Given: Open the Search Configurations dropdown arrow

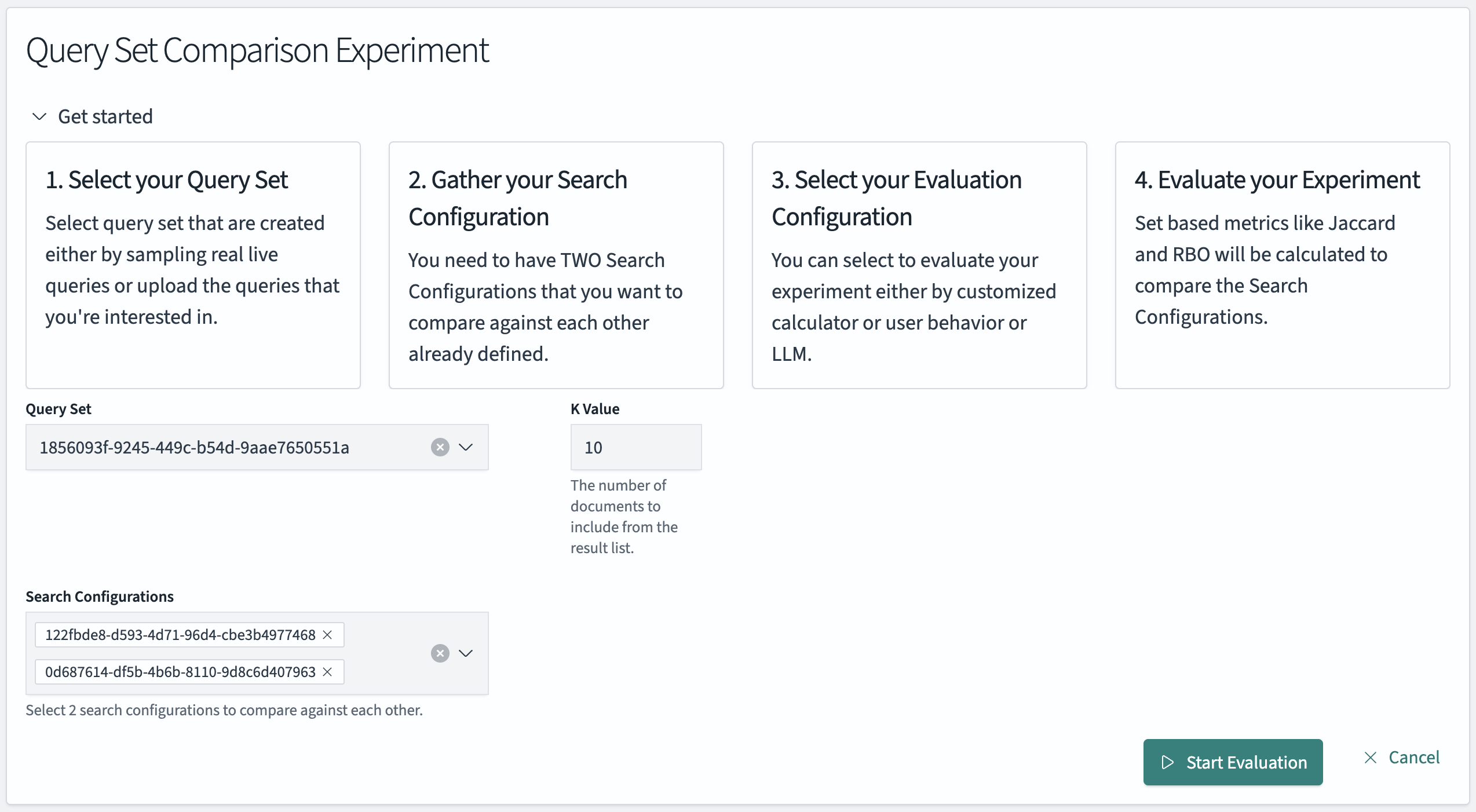Looking at the screenshot, I should point(466,653).
